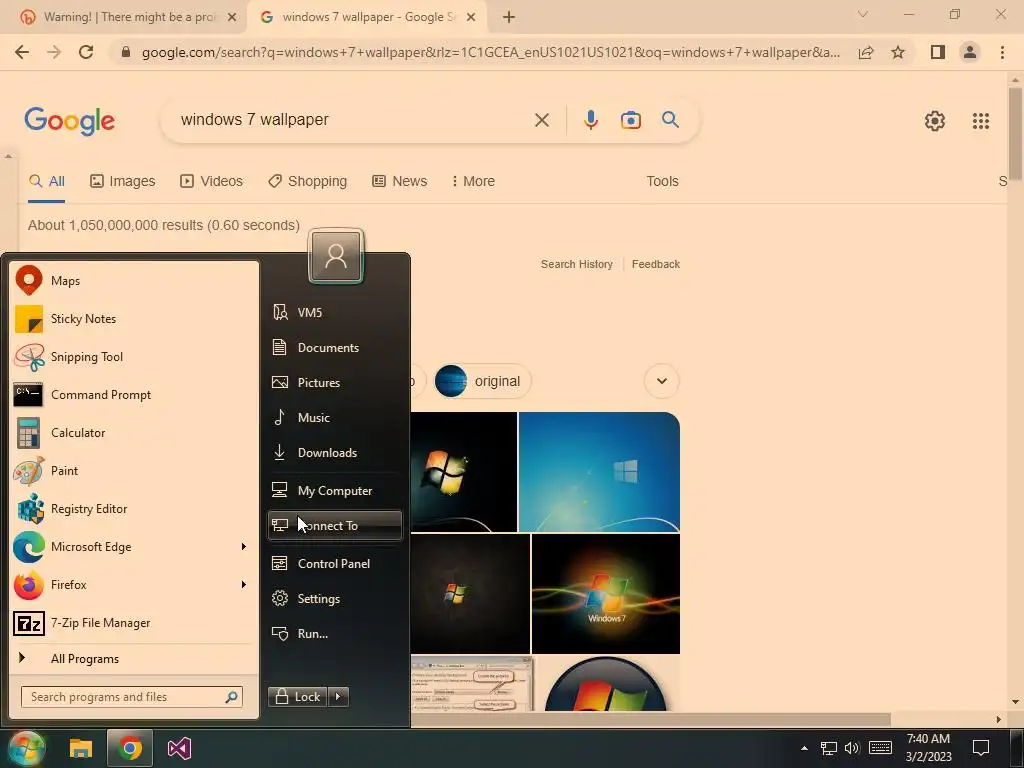Switch to the Shopping results tab
The height and width of the screenshot is (768, 1024).
(x=308, y=181)
